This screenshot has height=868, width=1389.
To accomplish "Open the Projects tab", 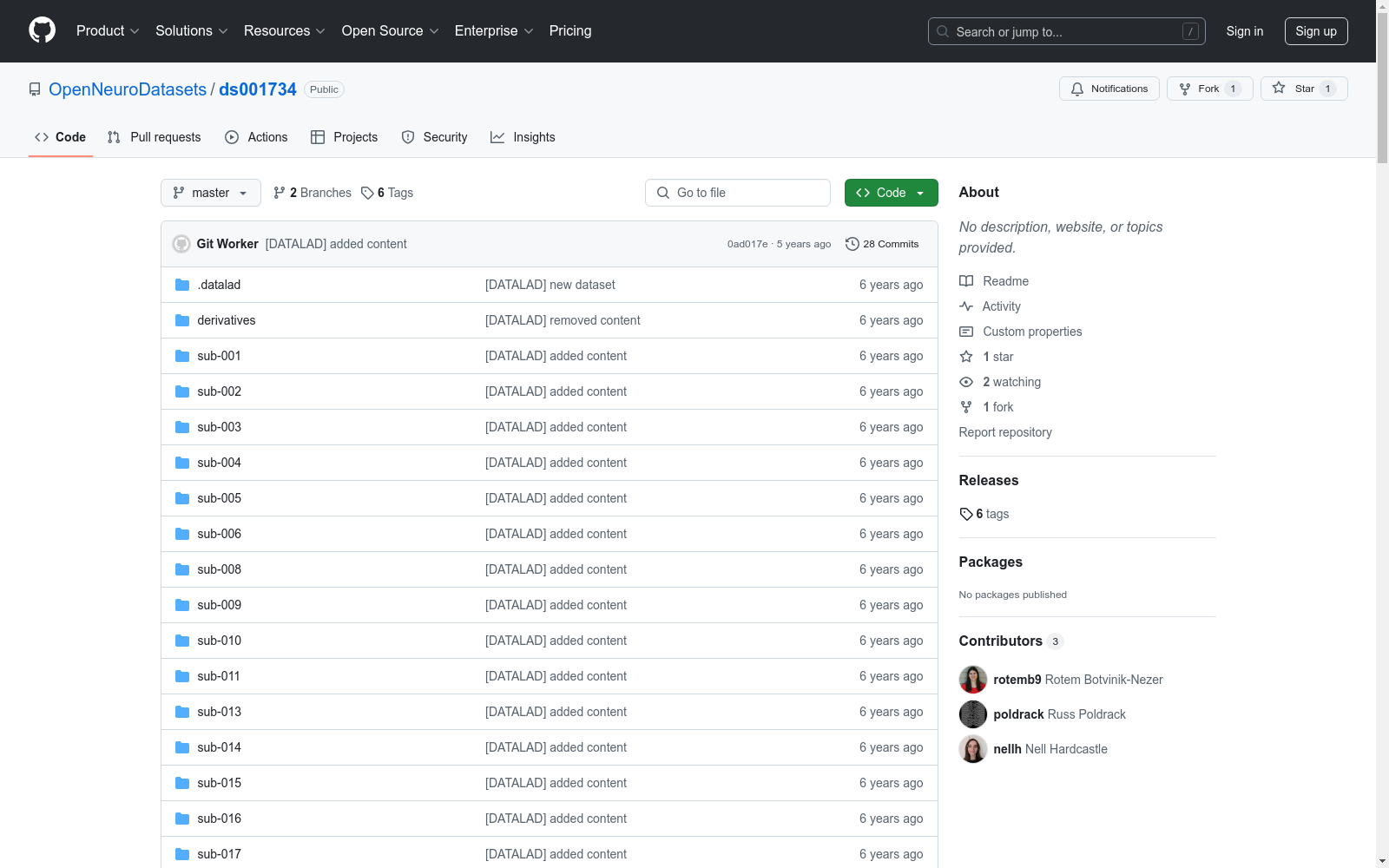I will pyautogui.click(x=345, y=137).
